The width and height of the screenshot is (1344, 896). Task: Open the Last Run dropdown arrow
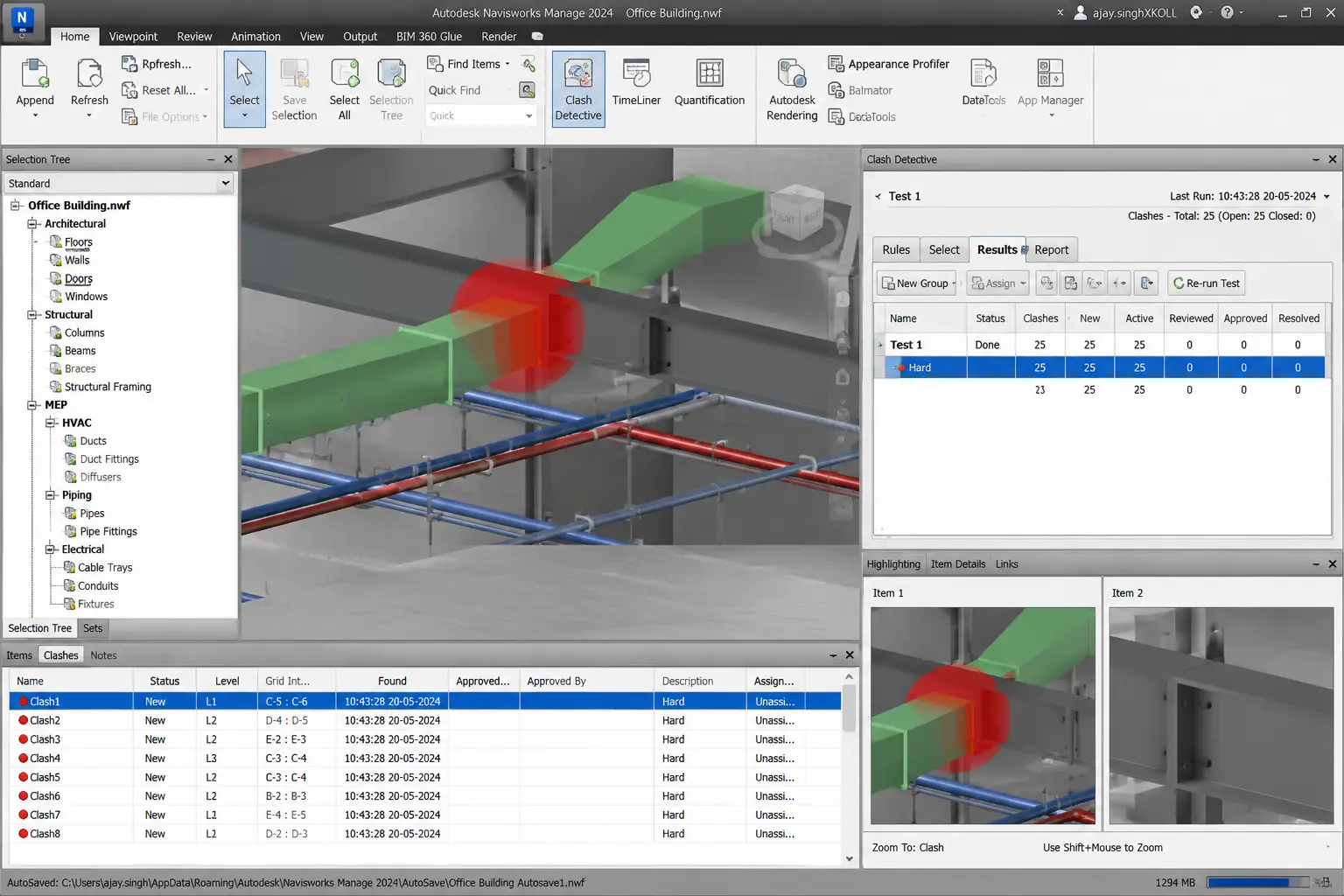pos(1326,196)
